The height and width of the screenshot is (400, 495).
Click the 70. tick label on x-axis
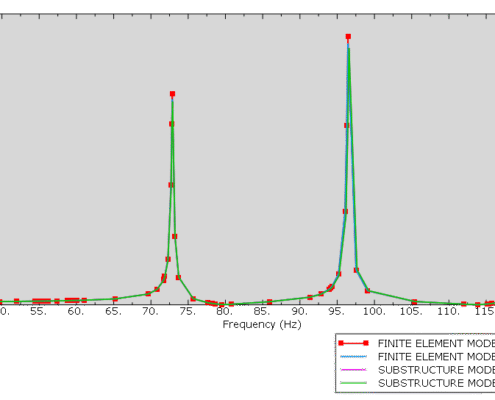[x=150, y=312]
